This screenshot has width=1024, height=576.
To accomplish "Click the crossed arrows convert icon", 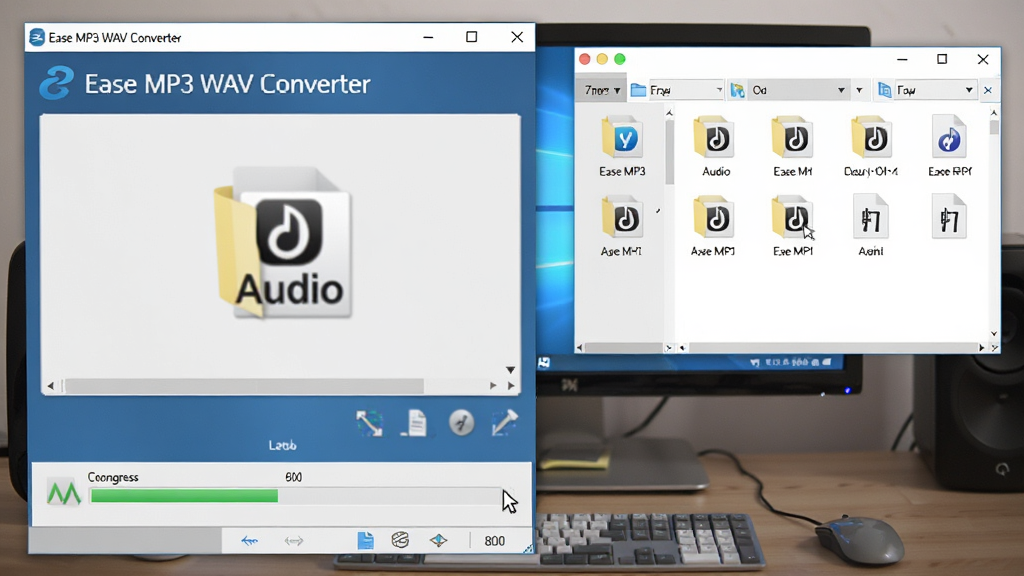I will 370,423.
